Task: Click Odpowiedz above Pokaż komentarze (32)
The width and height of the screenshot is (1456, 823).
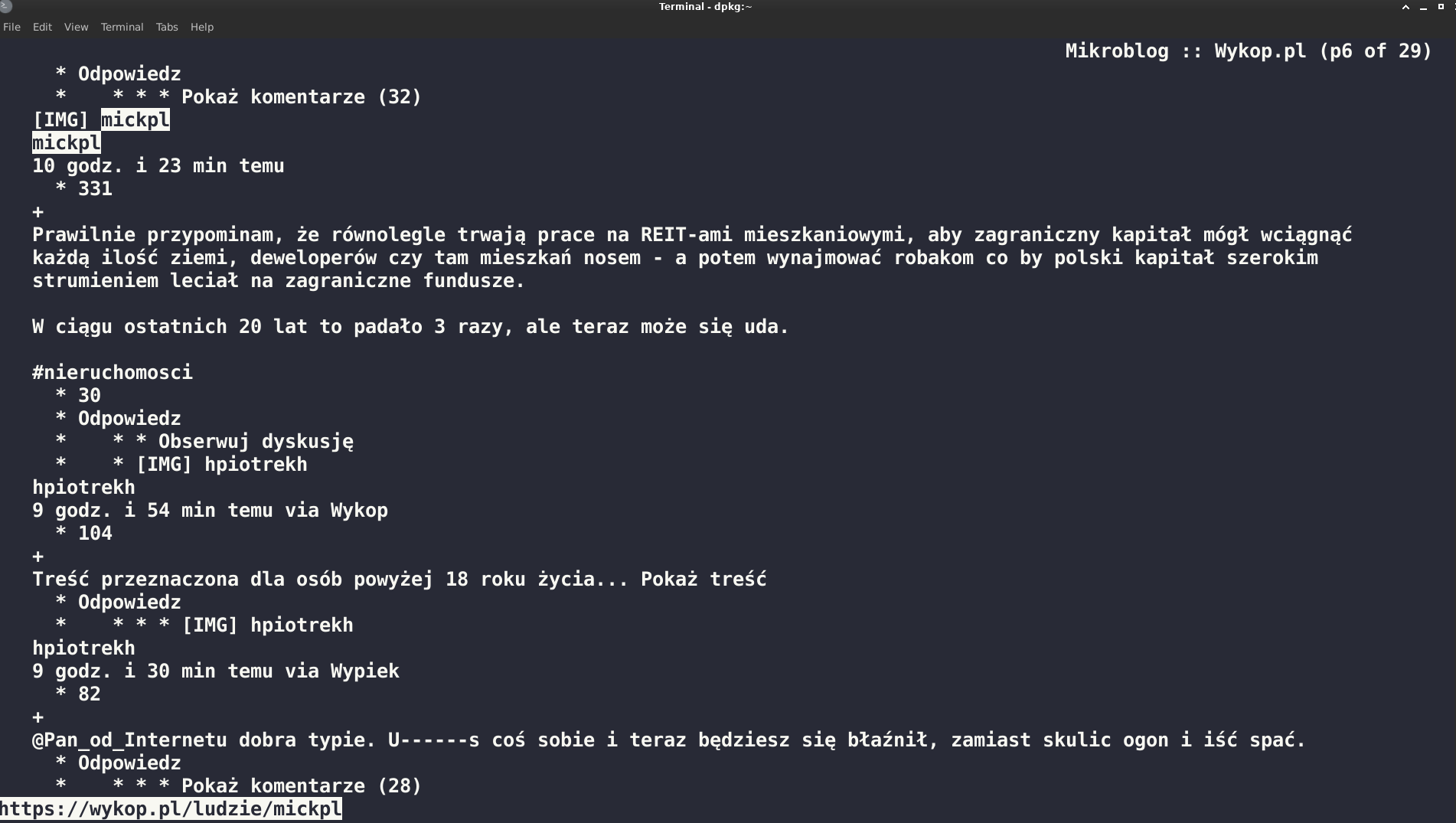Action: (129, 74)
